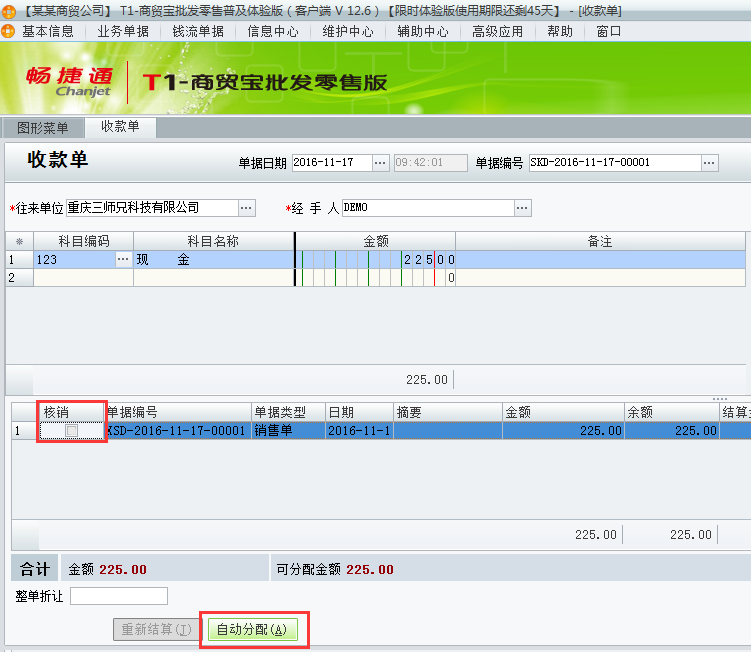Click the 整单折让 input field
Image resolution: width=751 pixels, height=652 pixels.
pos(119,596)
